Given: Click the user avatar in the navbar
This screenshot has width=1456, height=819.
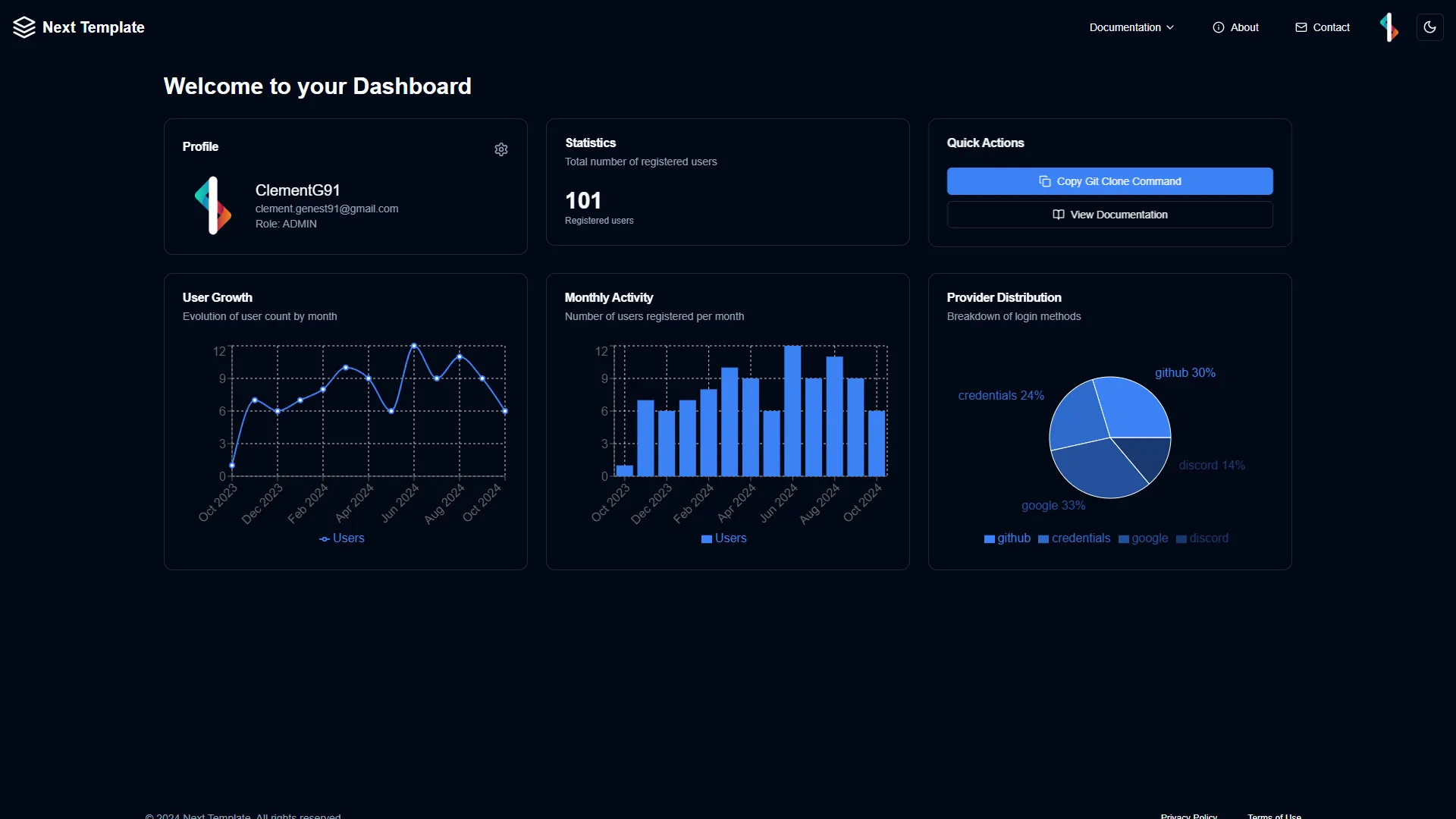Looking at the screenshot, I should 1389,27.
